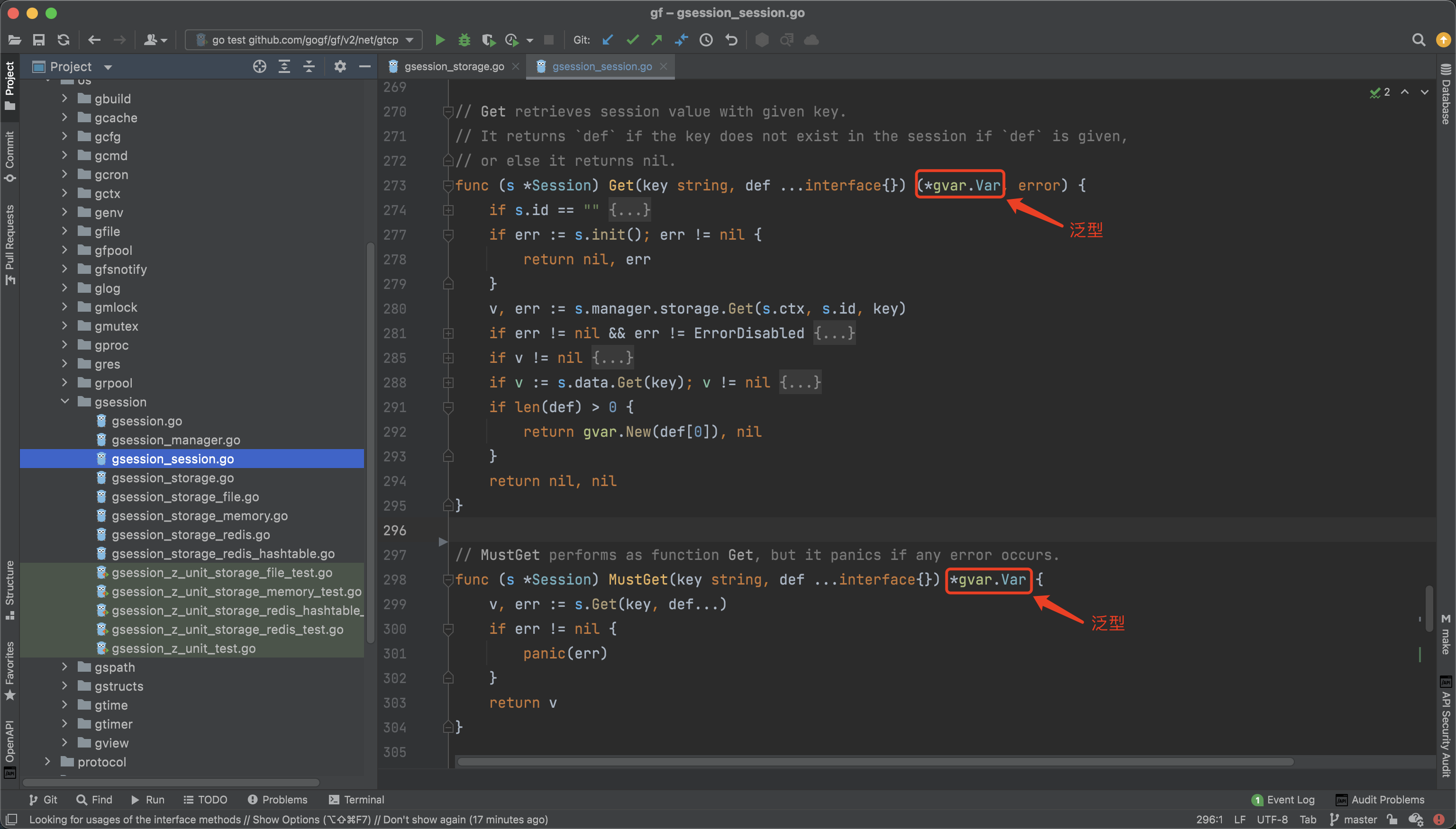1456x829 pixels.
Task: Expand the gcache folder
Action: (x=65, y=118)
